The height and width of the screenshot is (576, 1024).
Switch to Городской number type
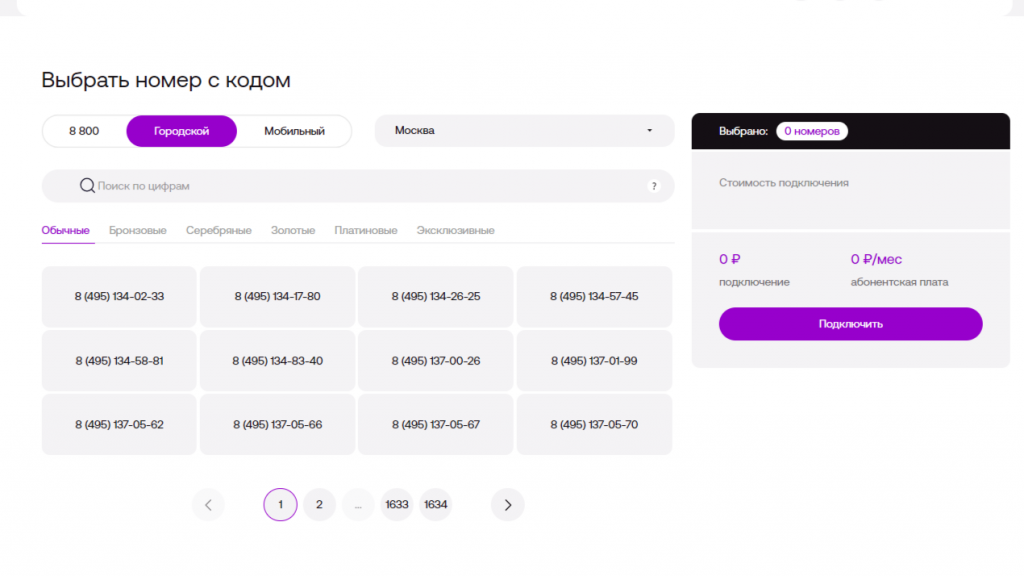coord(181,131)
